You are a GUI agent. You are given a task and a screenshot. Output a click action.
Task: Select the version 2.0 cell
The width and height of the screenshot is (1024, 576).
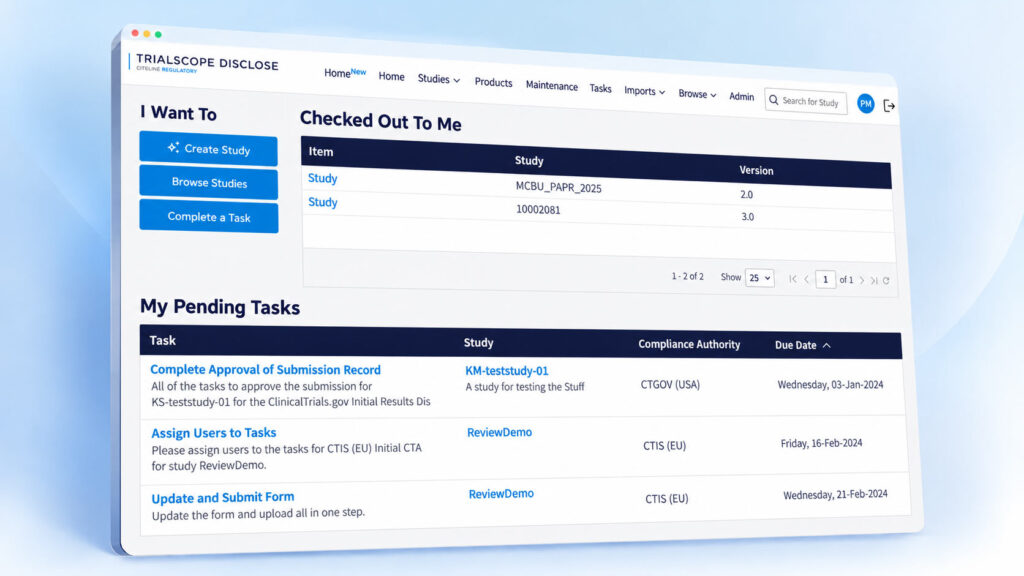746,195
